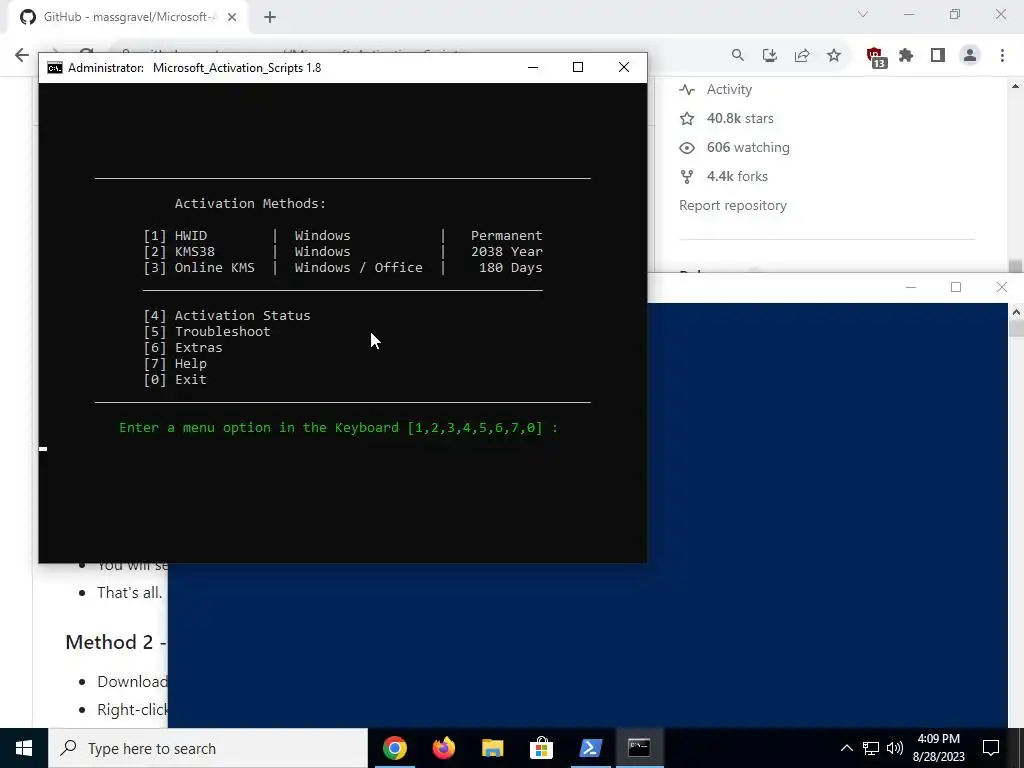Viewport: 1024px width, 768px height.
Task: Click the 'Permanent' value in HWID row
Action: [x=507, y=236]
